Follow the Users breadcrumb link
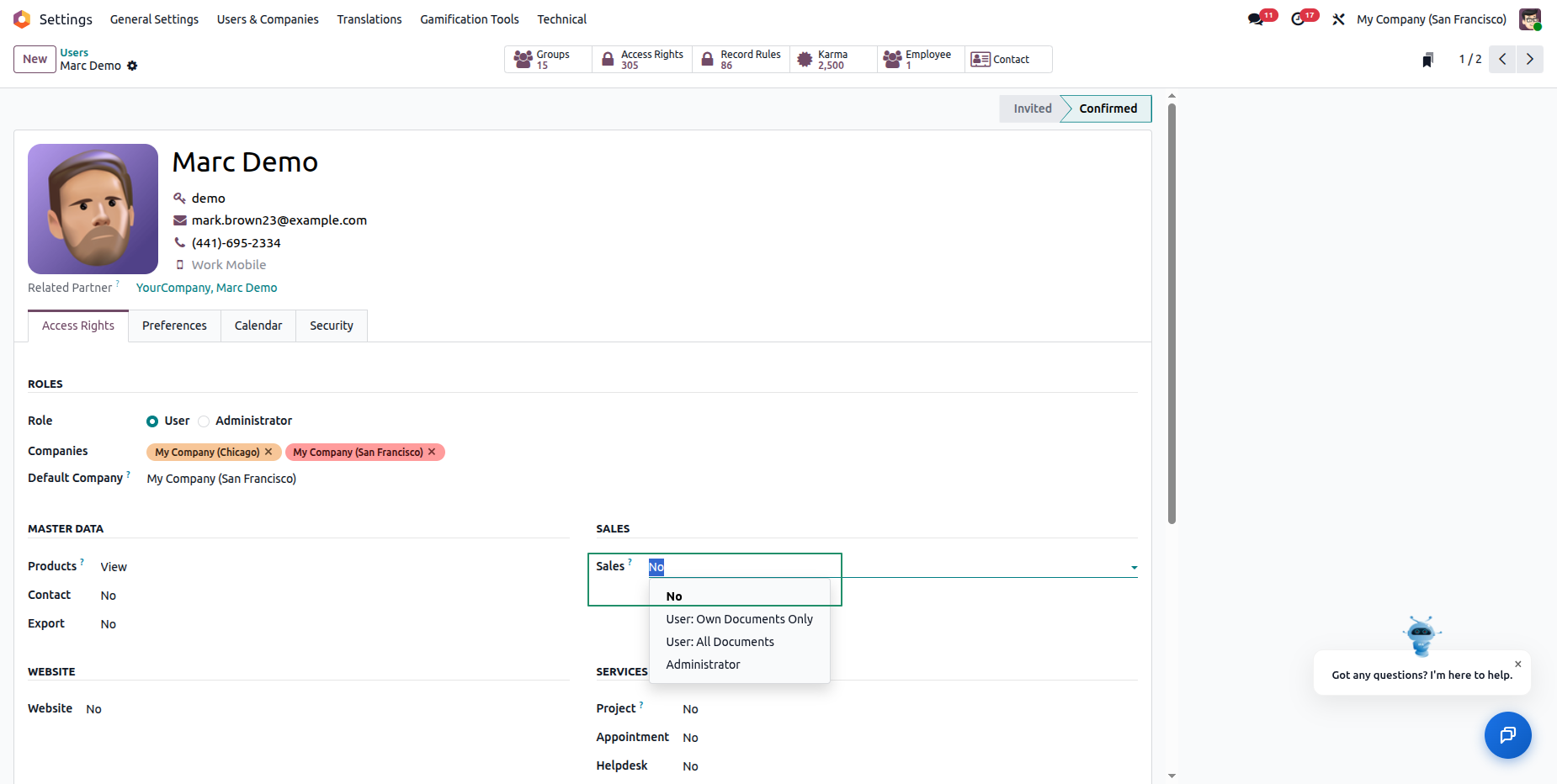Viewport: 1557px width, 784px height. click(74, 52)
